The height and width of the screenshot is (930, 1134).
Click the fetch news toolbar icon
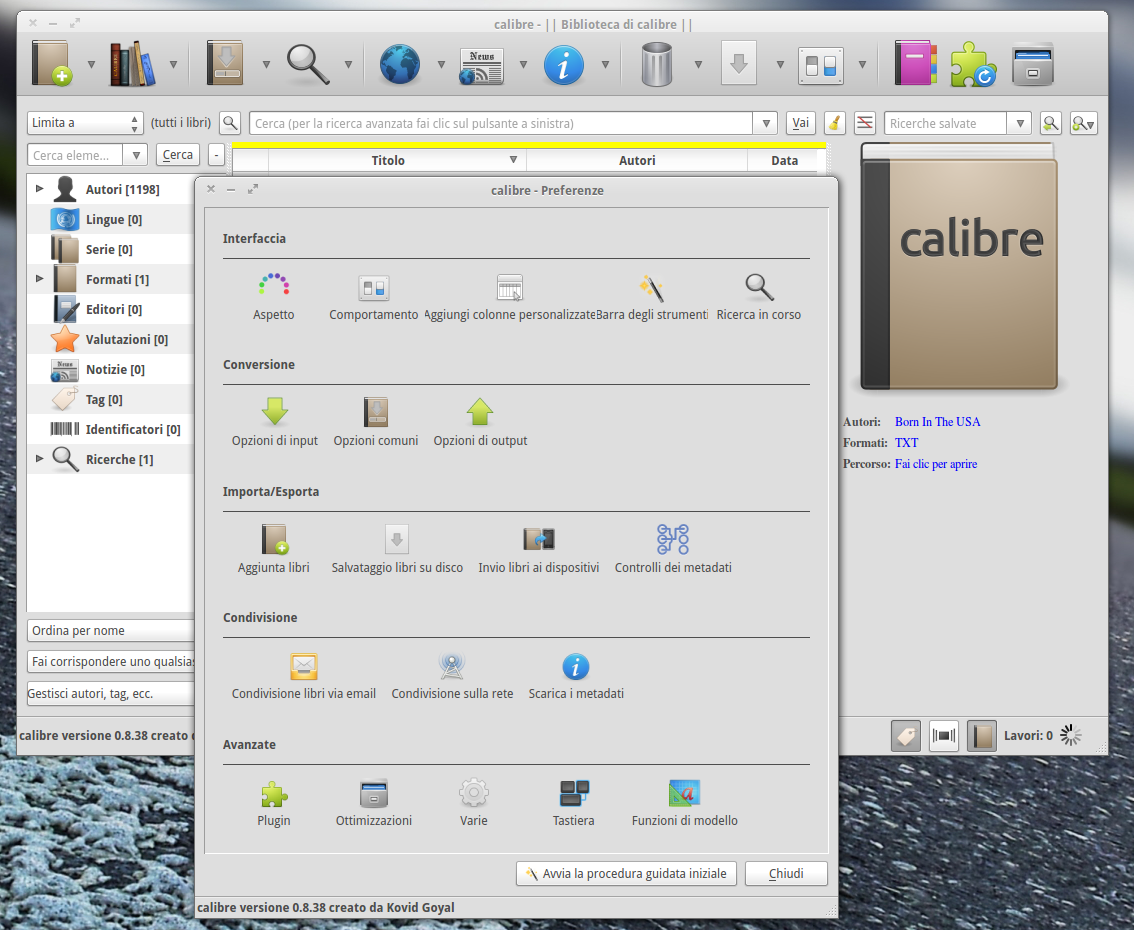tap(482, 66)
